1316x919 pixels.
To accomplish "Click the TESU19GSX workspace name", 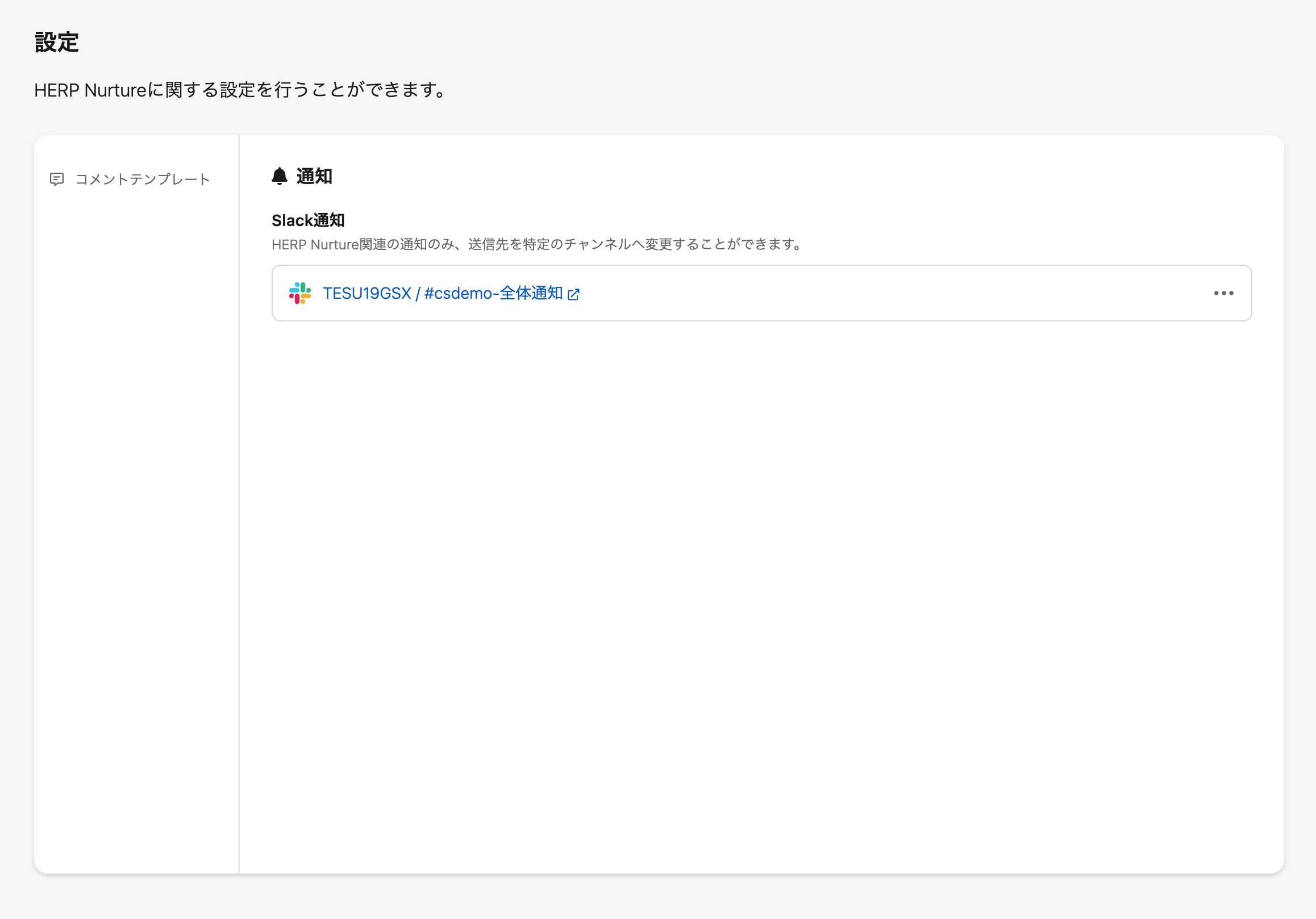I will click(367, 293).
